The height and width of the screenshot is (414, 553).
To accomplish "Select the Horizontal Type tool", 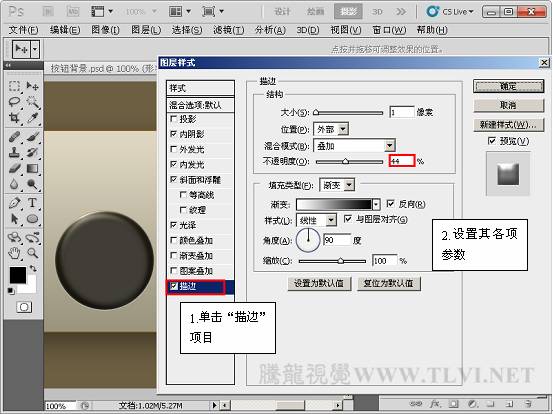I will tap(32, 203).
